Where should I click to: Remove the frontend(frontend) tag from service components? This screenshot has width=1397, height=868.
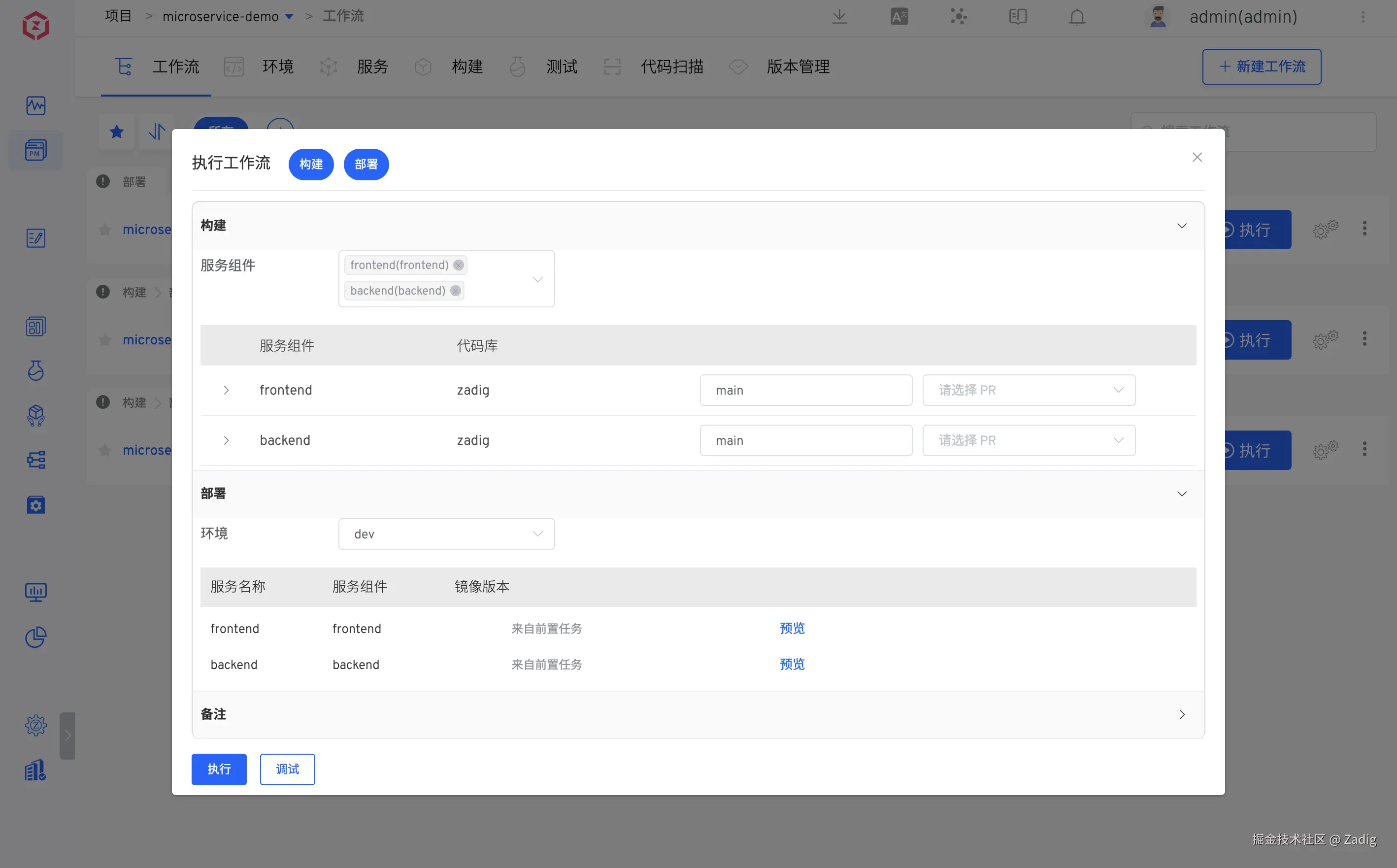click(x=458, y=265)
